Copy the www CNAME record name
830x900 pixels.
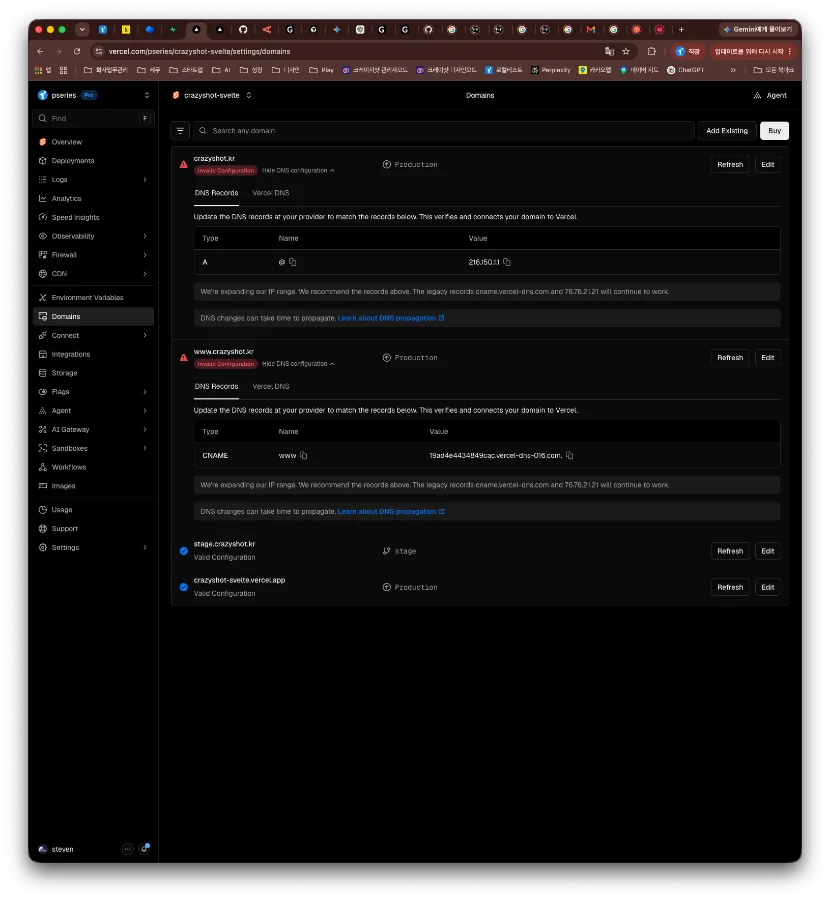[304, 456]
